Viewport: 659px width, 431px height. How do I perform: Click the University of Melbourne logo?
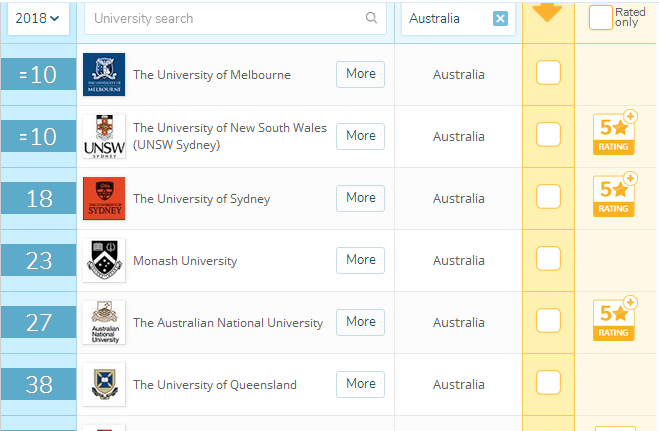(104, 75)
